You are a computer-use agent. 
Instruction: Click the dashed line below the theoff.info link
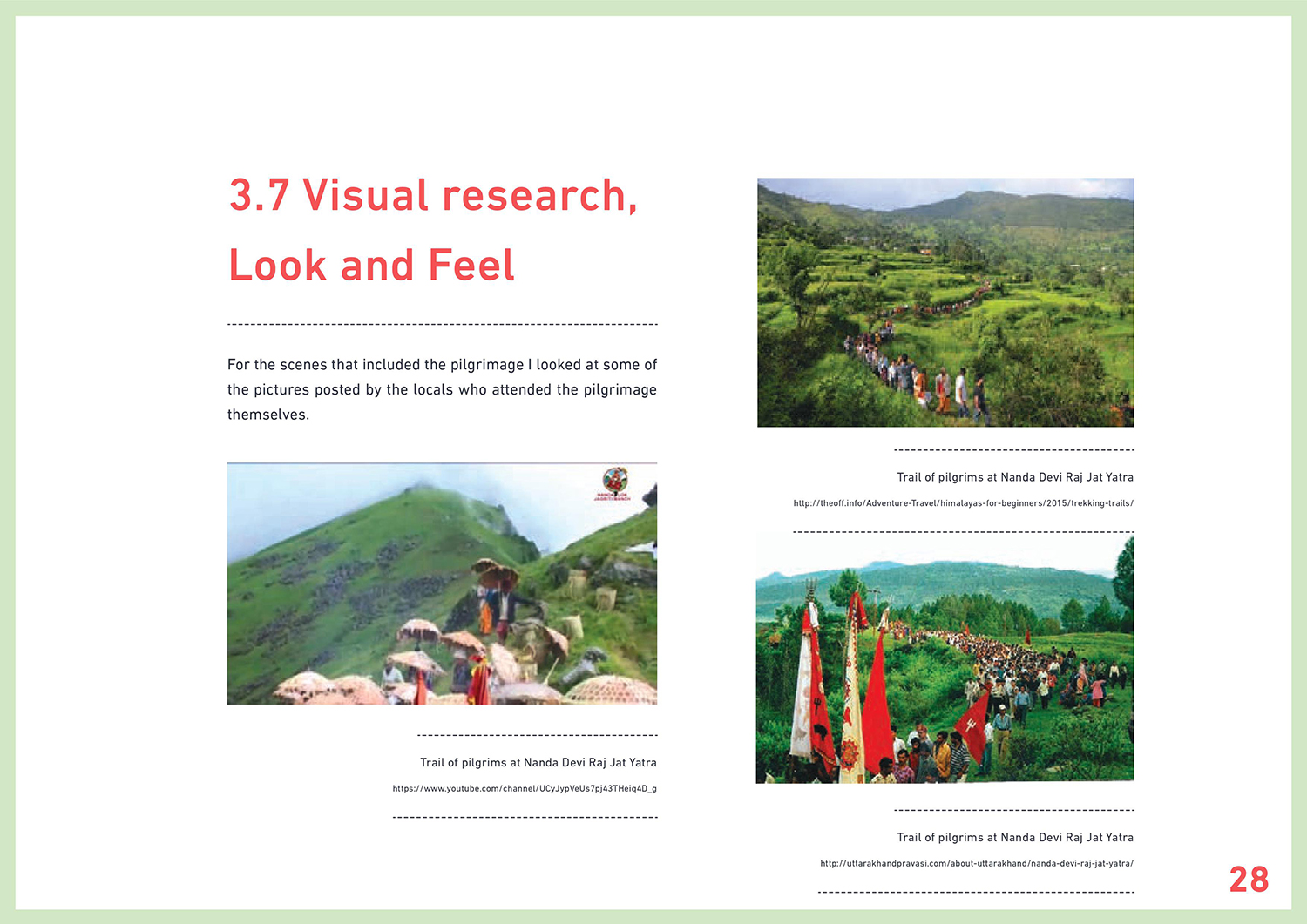(963, 532)
